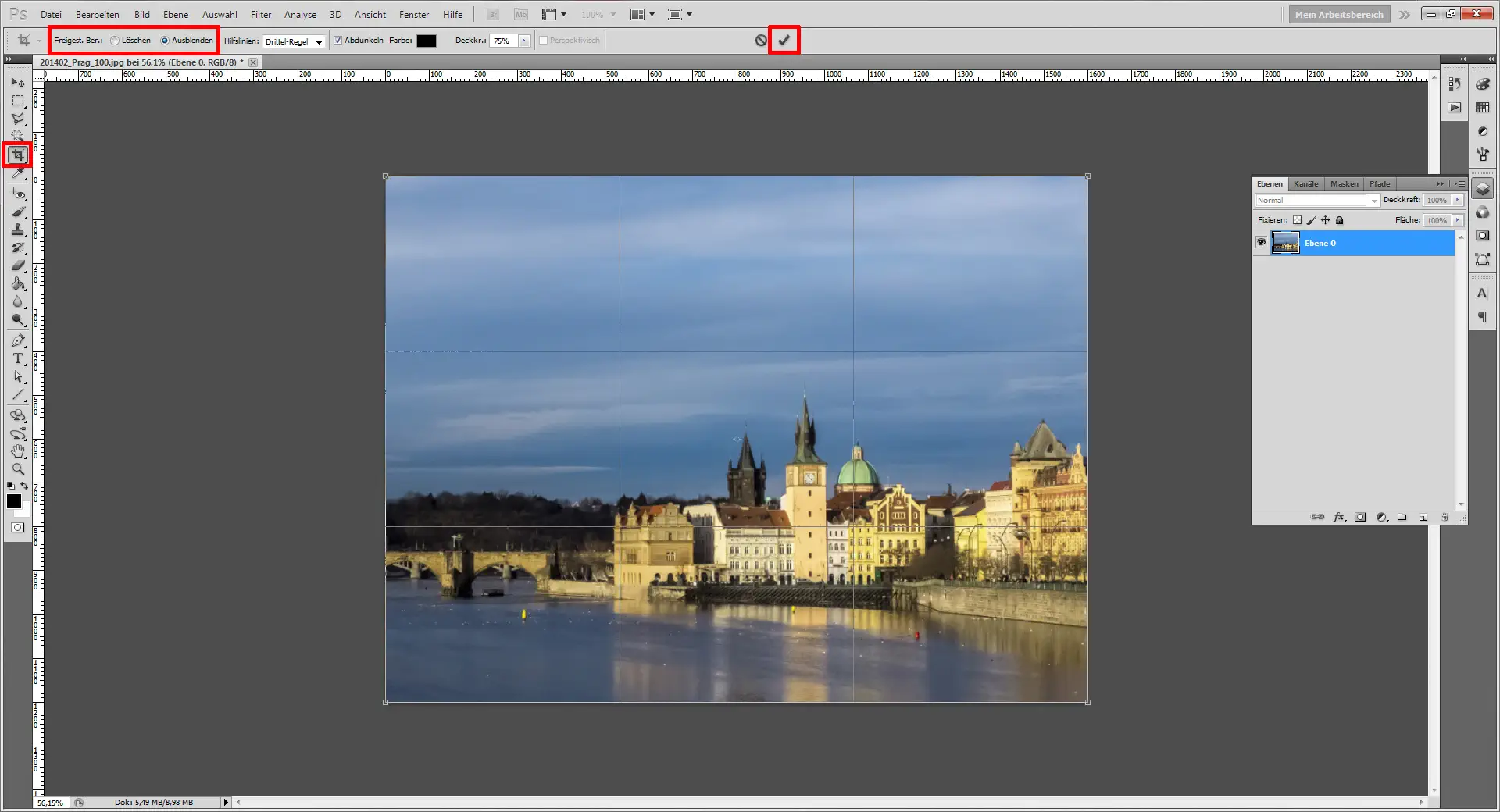Image resolution: width=1500 pixels, height=812 pixels.
Task: Switch to the Kanäle tab
Action: point(1305,183)
